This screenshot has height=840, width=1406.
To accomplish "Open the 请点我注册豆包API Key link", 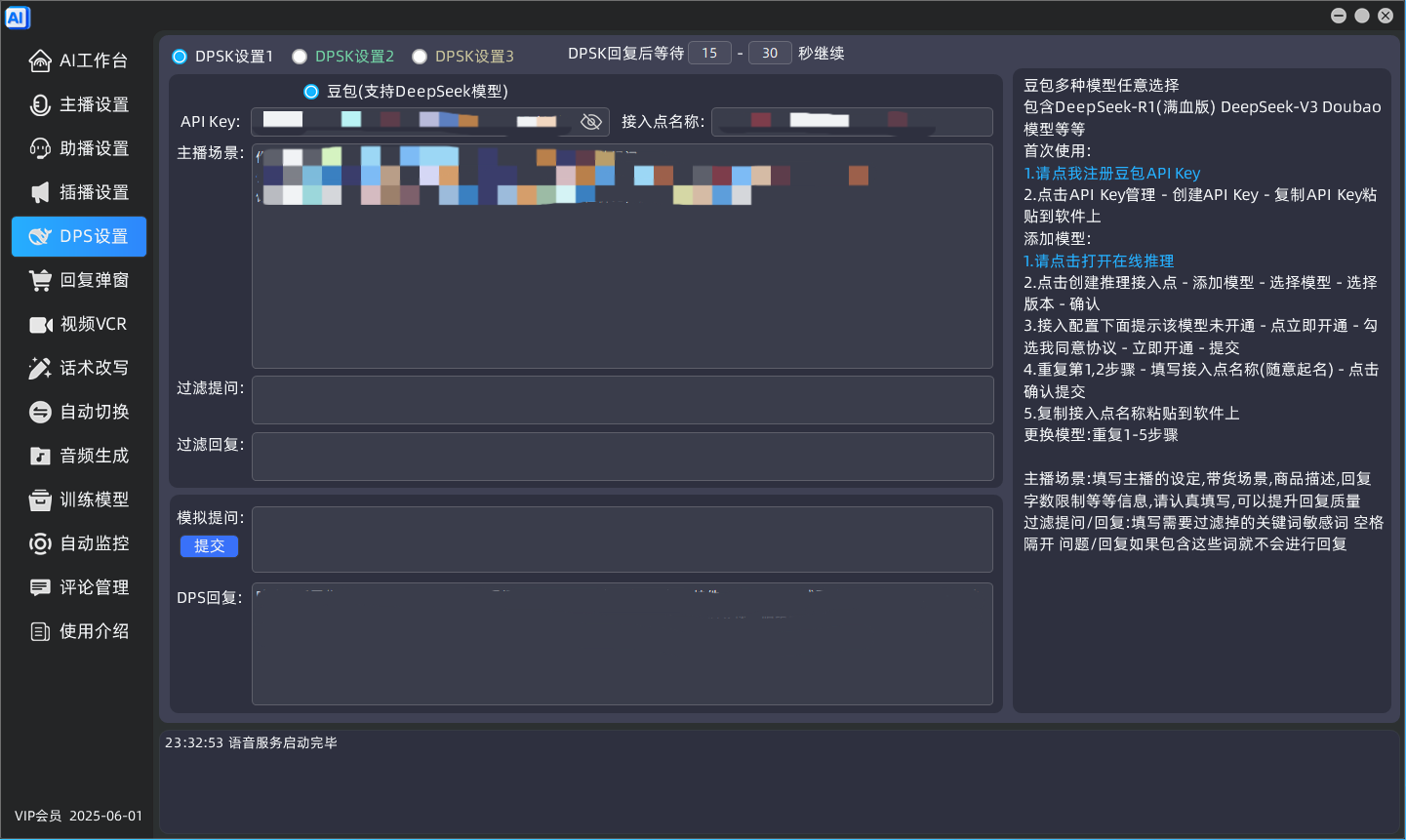I will 1111,173.
